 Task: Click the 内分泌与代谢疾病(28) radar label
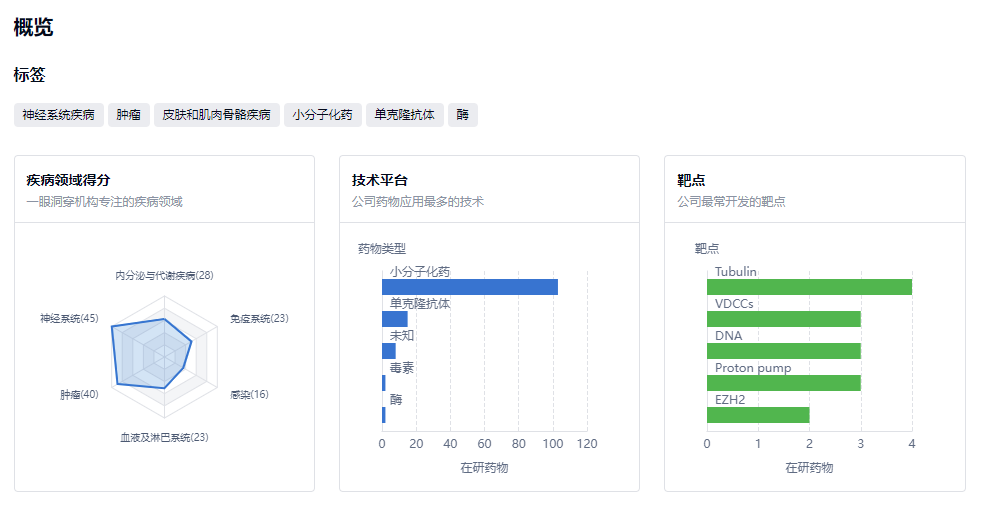click(x=164, y=275)
